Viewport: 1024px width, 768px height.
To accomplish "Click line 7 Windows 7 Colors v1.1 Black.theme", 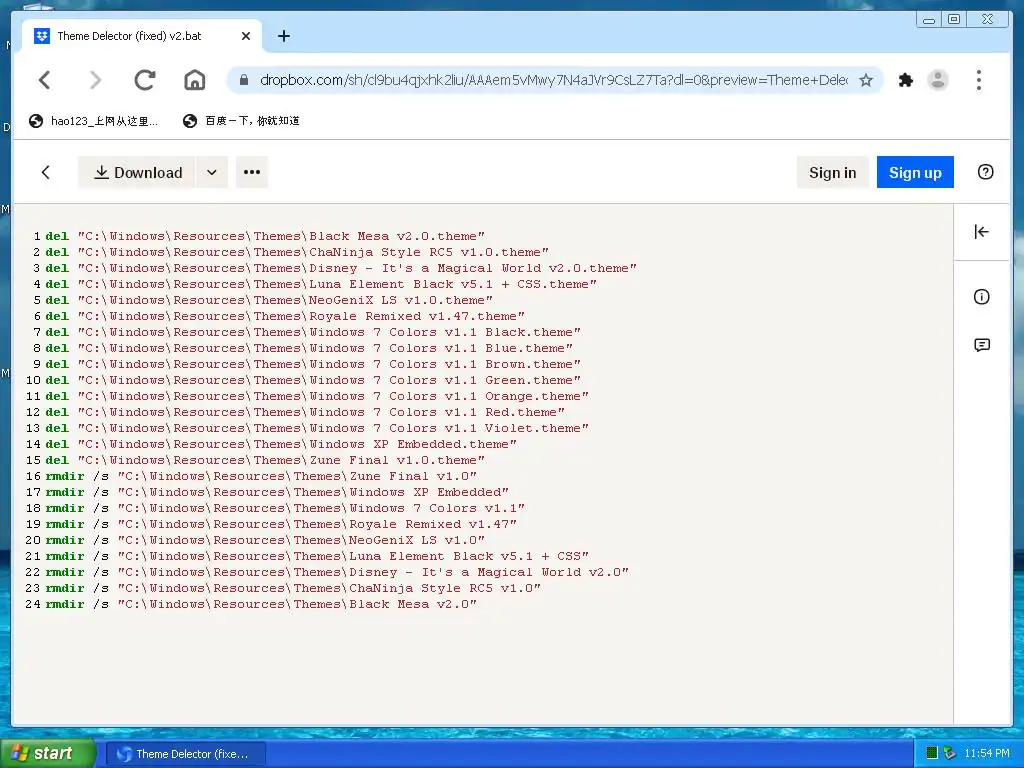I will pyautogui.click(x=312, y=332).
